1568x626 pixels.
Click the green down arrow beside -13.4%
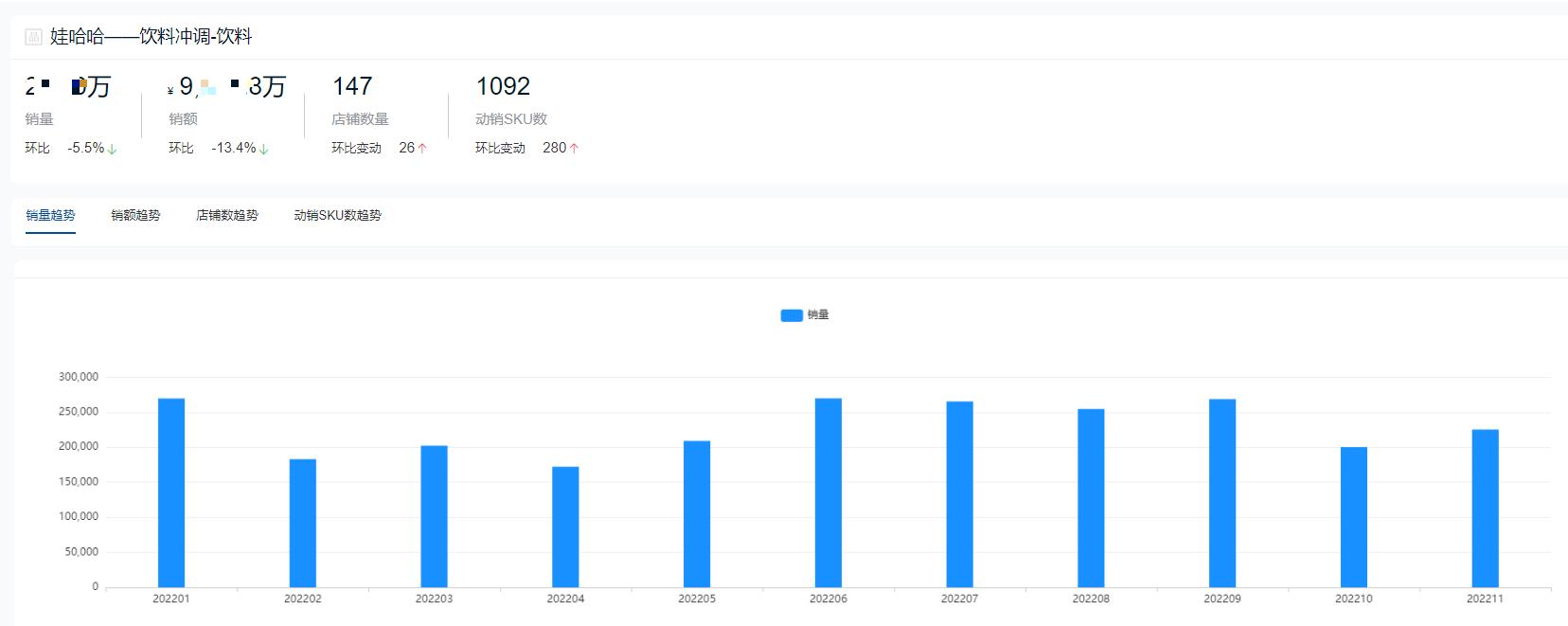point(263,149)
